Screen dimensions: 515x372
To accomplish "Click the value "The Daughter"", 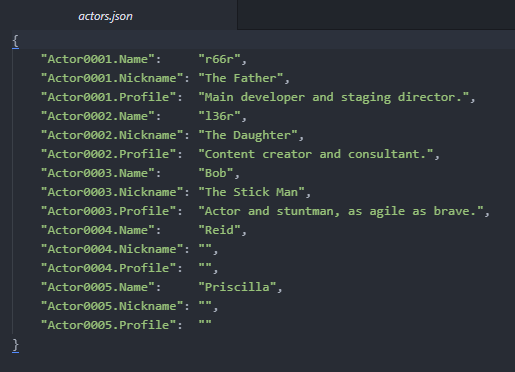I will pos(248,135).
